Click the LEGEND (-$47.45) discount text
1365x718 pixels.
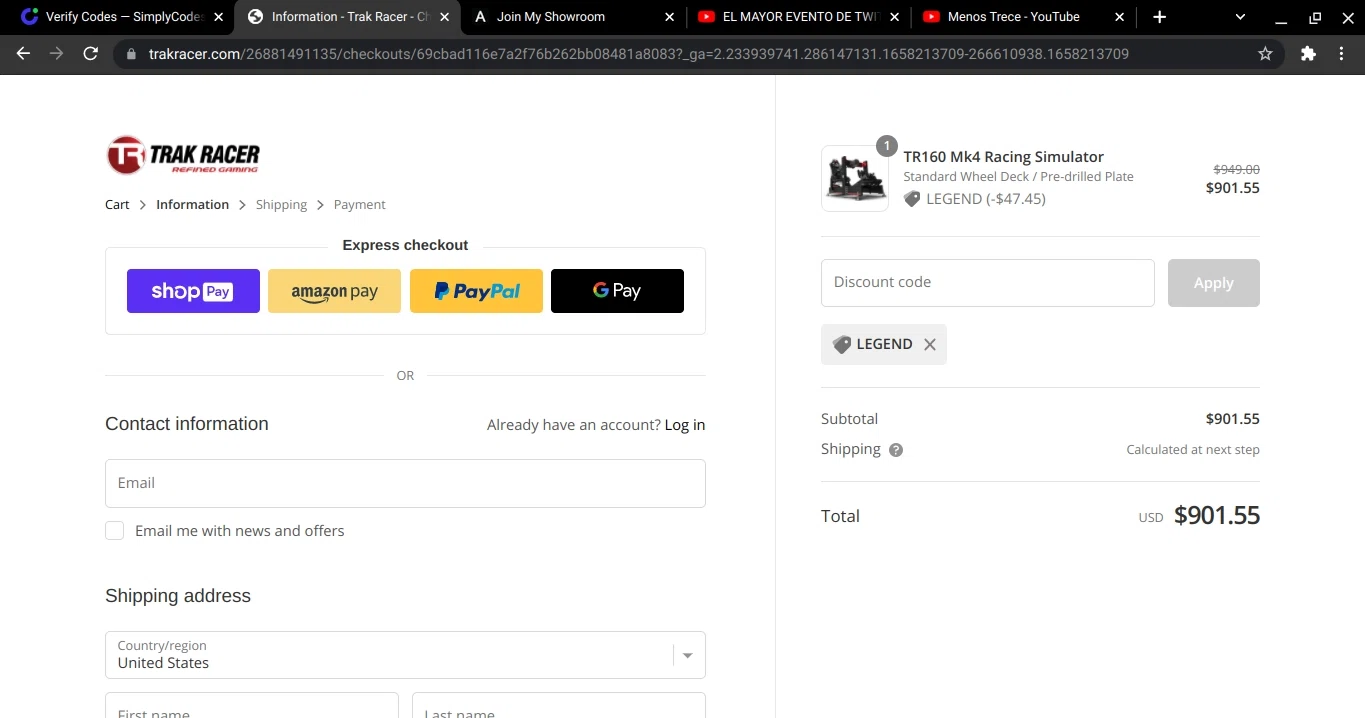pyautogui.click(x=985, y=199)
